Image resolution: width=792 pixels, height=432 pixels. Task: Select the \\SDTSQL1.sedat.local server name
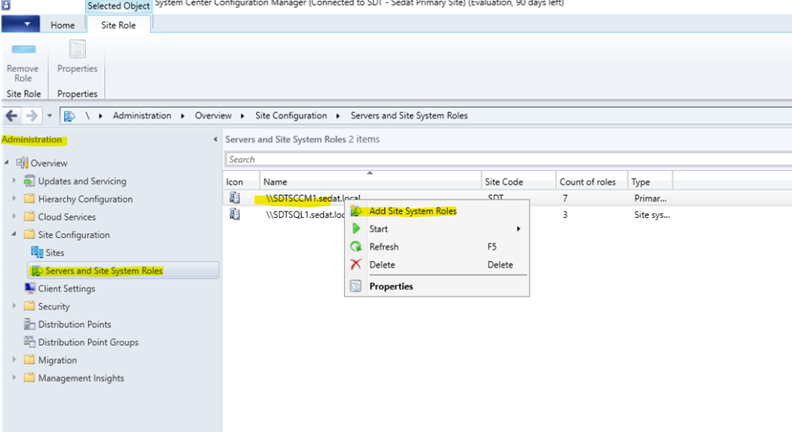[306, 215]
